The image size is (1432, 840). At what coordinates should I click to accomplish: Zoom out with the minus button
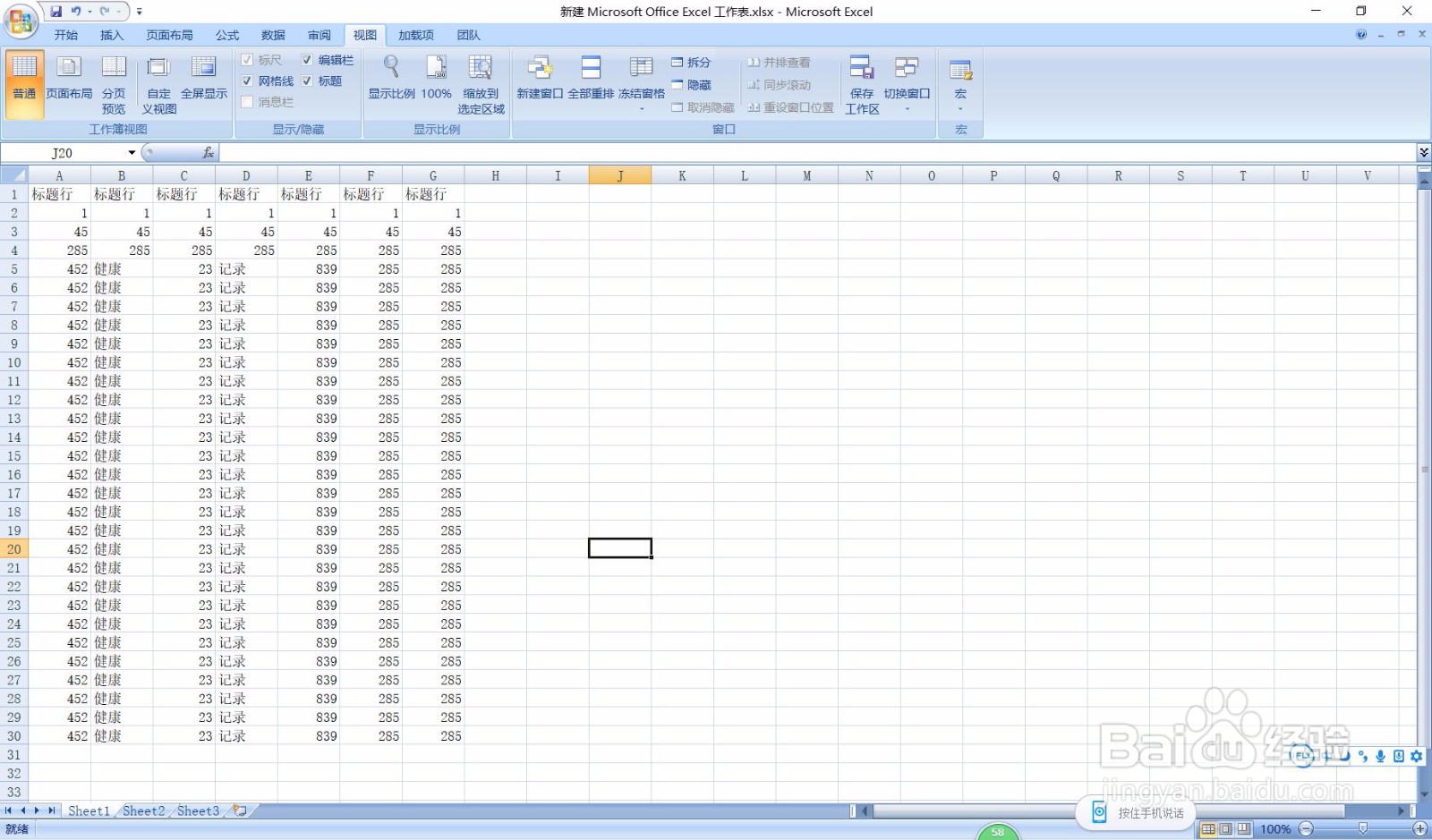(1306, 829)
